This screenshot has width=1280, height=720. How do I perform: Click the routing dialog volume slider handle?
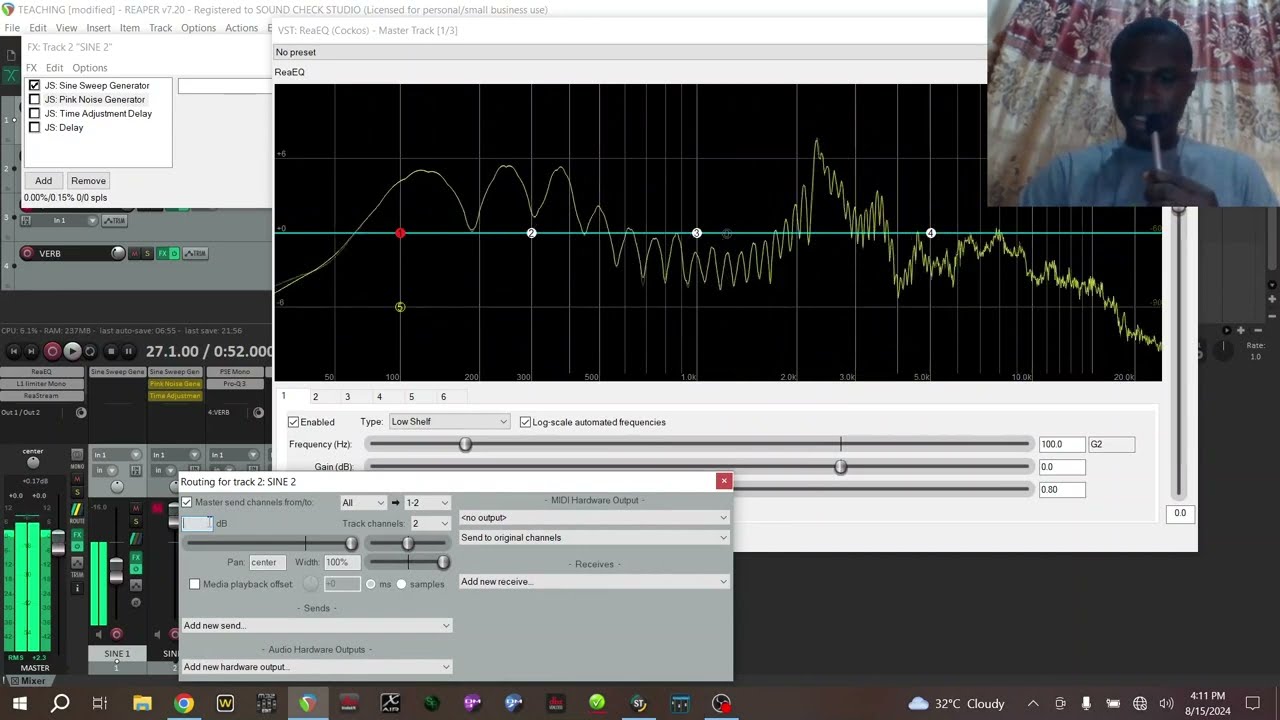tap(351, 543)
